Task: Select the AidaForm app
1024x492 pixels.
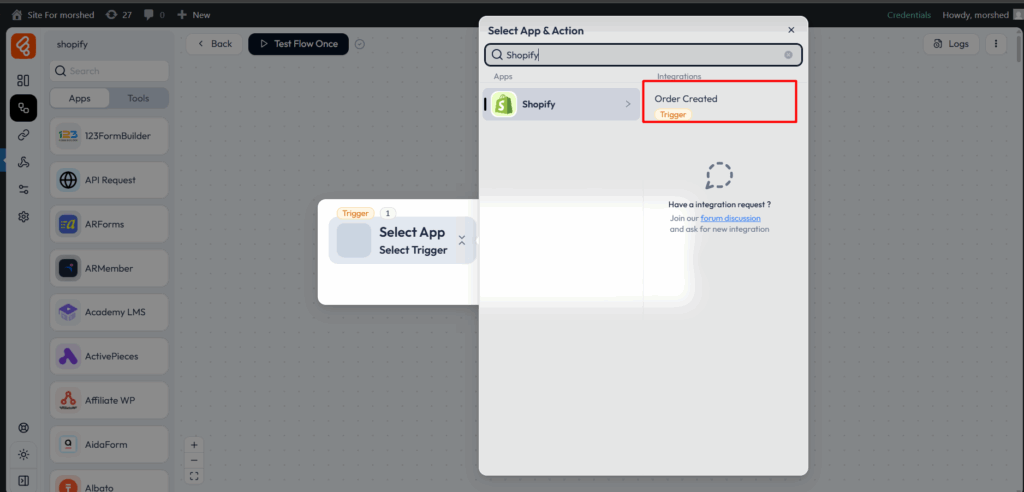Action: point(109,444)
